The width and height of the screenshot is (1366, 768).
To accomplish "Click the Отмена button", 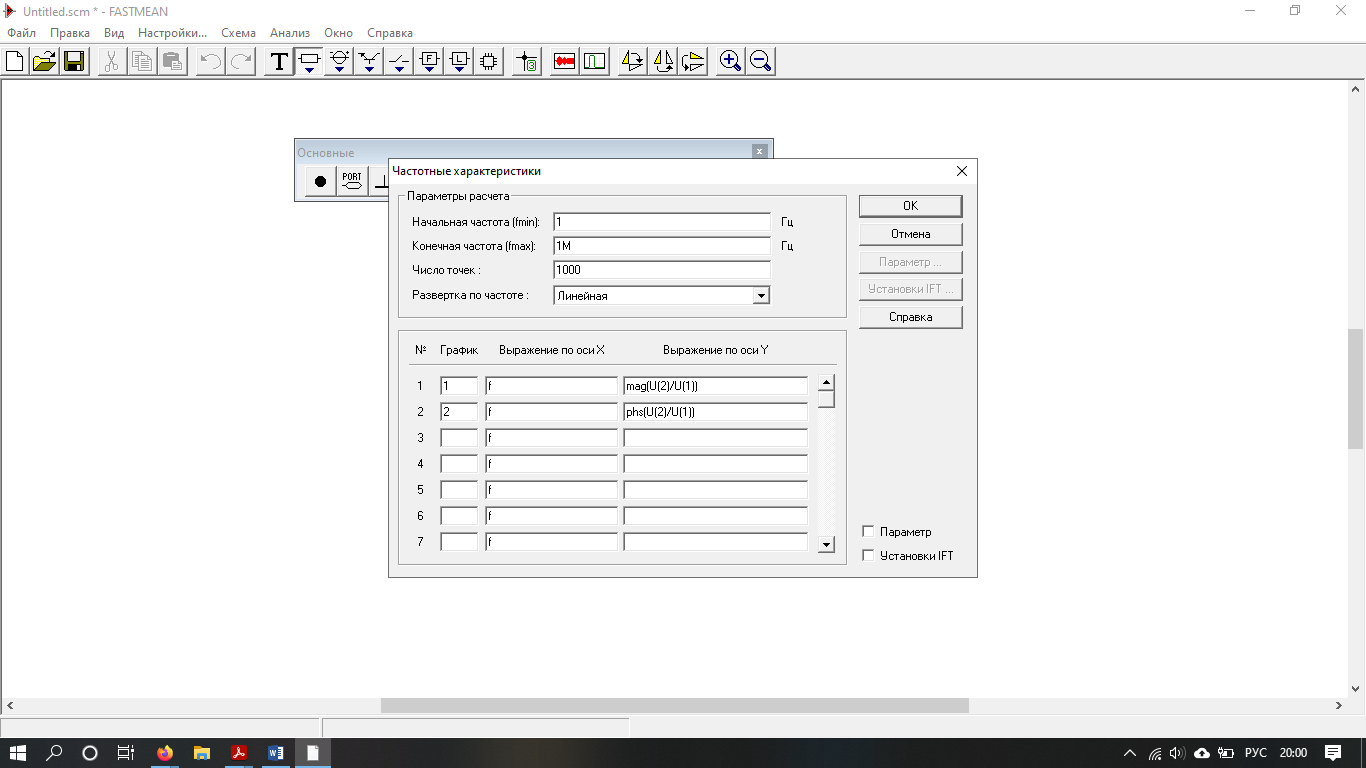I will (x=910, y=234).
